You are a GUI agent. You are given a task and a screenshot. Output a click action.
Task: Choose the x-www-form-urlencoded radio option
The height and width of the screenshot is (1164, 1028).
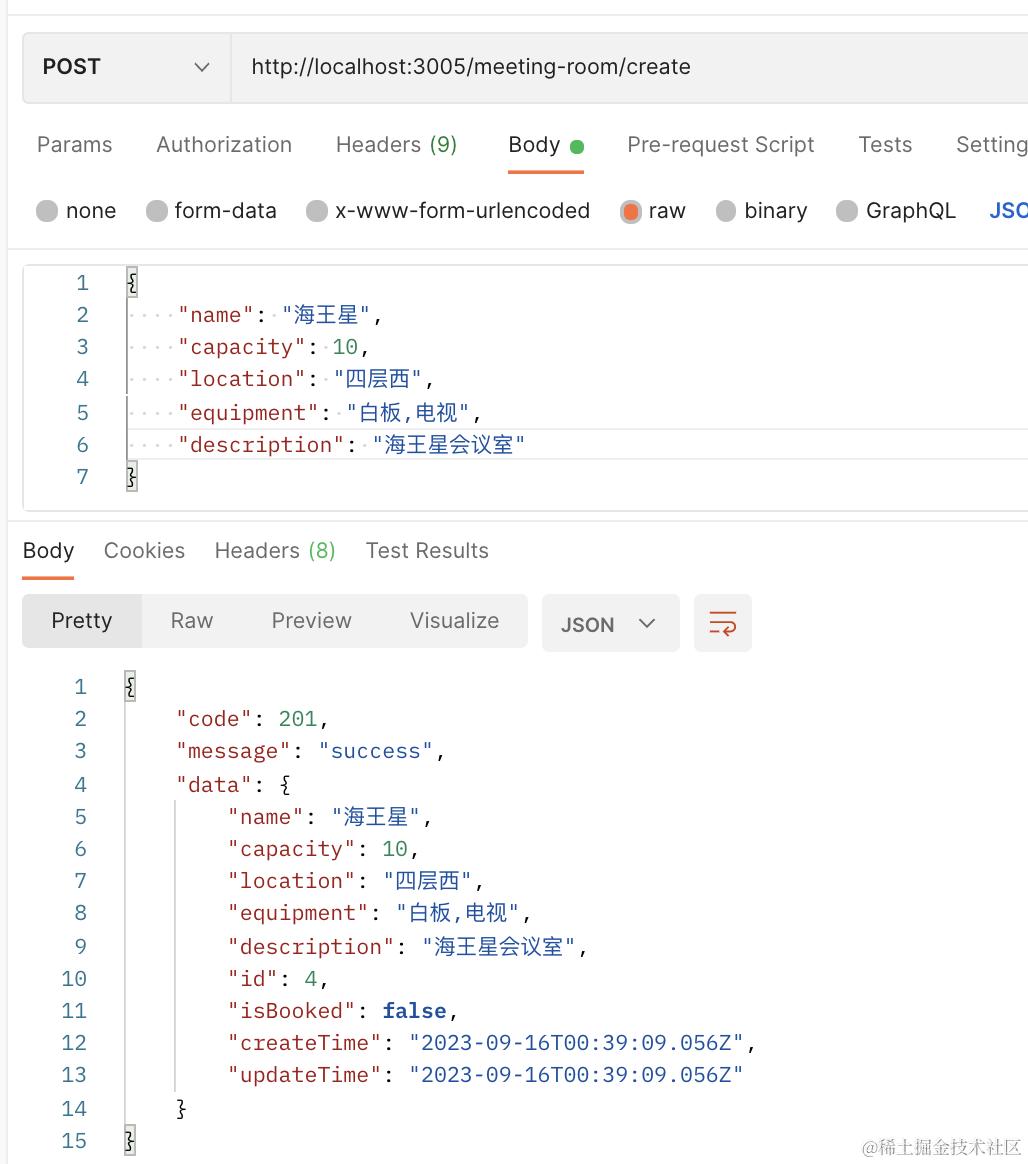pos(317,211)
